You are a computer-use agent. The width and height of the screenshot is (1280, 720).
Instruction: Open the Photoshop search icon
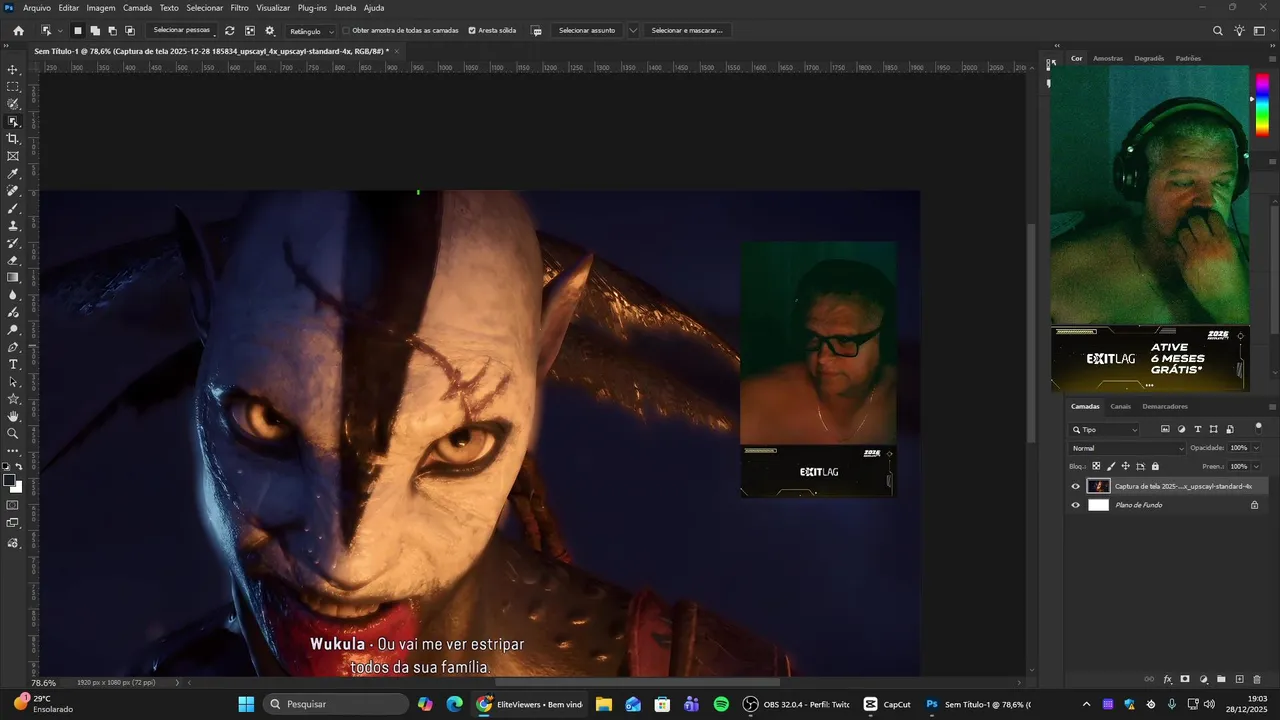(1217, 31)
